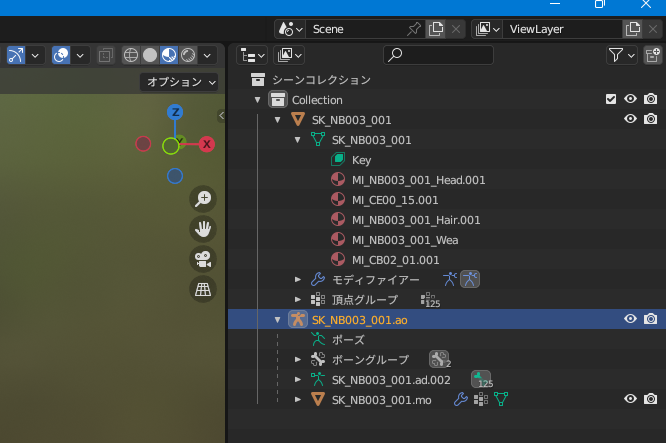This screenshot has height=443, width=666.
Task: Remove the ViewLayer
Action: pyautogui.click(x=653, y=29)
